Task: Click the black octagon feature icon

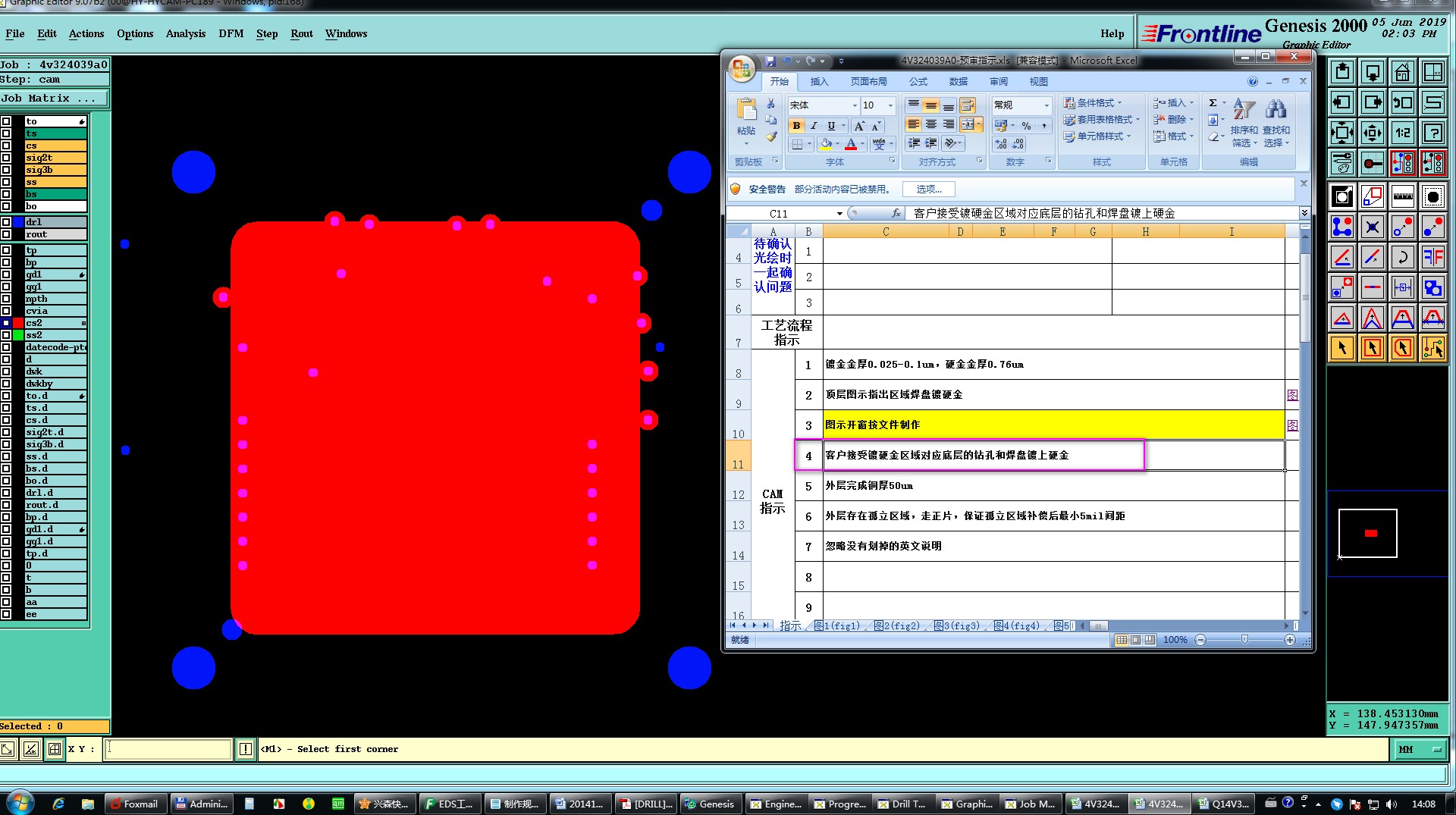Action: click(x=1432, y=196)
